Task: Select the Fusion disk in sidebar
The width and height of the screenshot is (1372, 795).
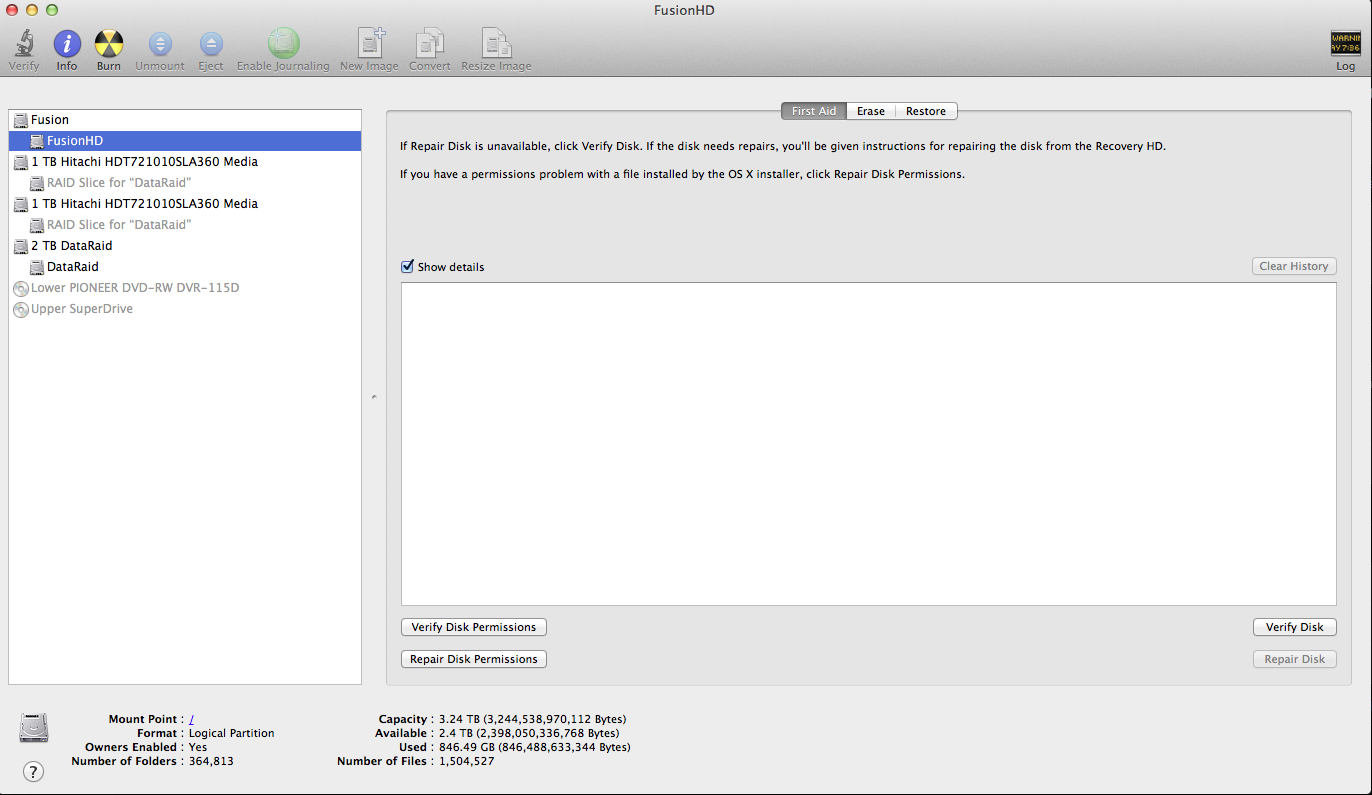Action: [x=185, y=120]
